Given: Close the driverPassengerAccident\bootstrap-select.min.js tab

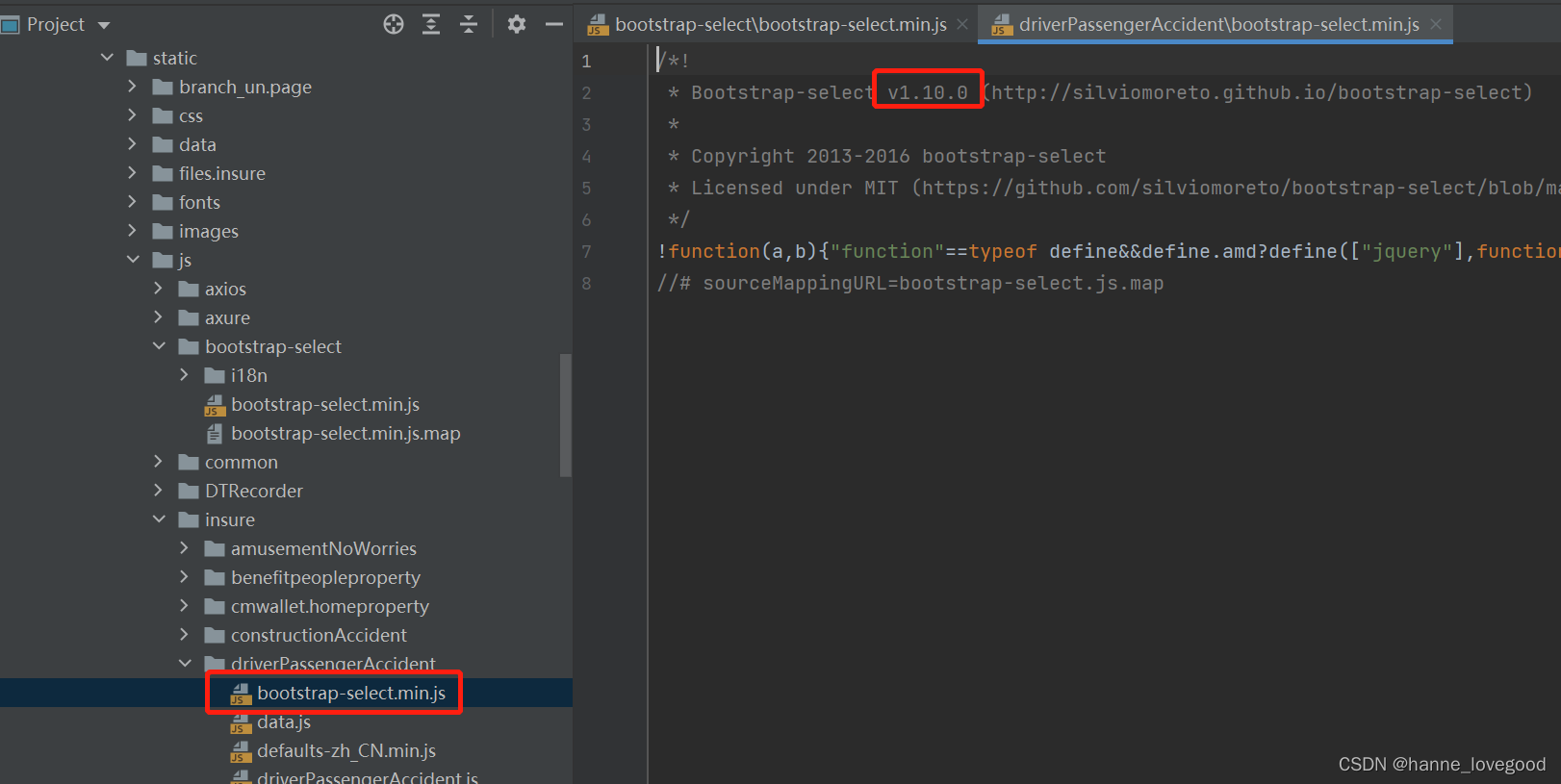Looking at the screenshot, I should click(1436, 24).
